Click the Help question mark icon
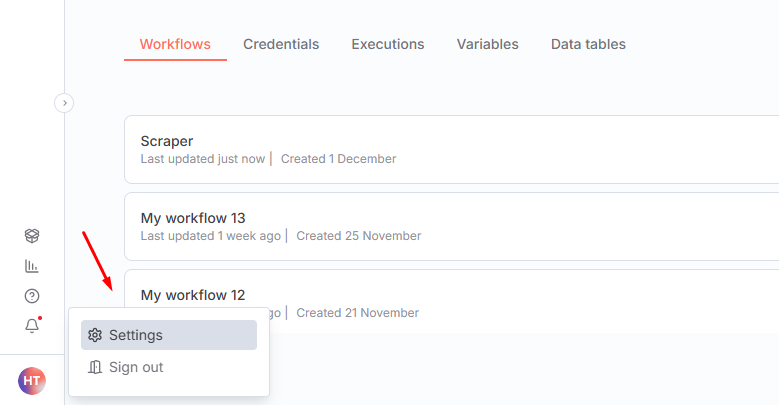This screenshot has height=405, width=779. point(32,296)
